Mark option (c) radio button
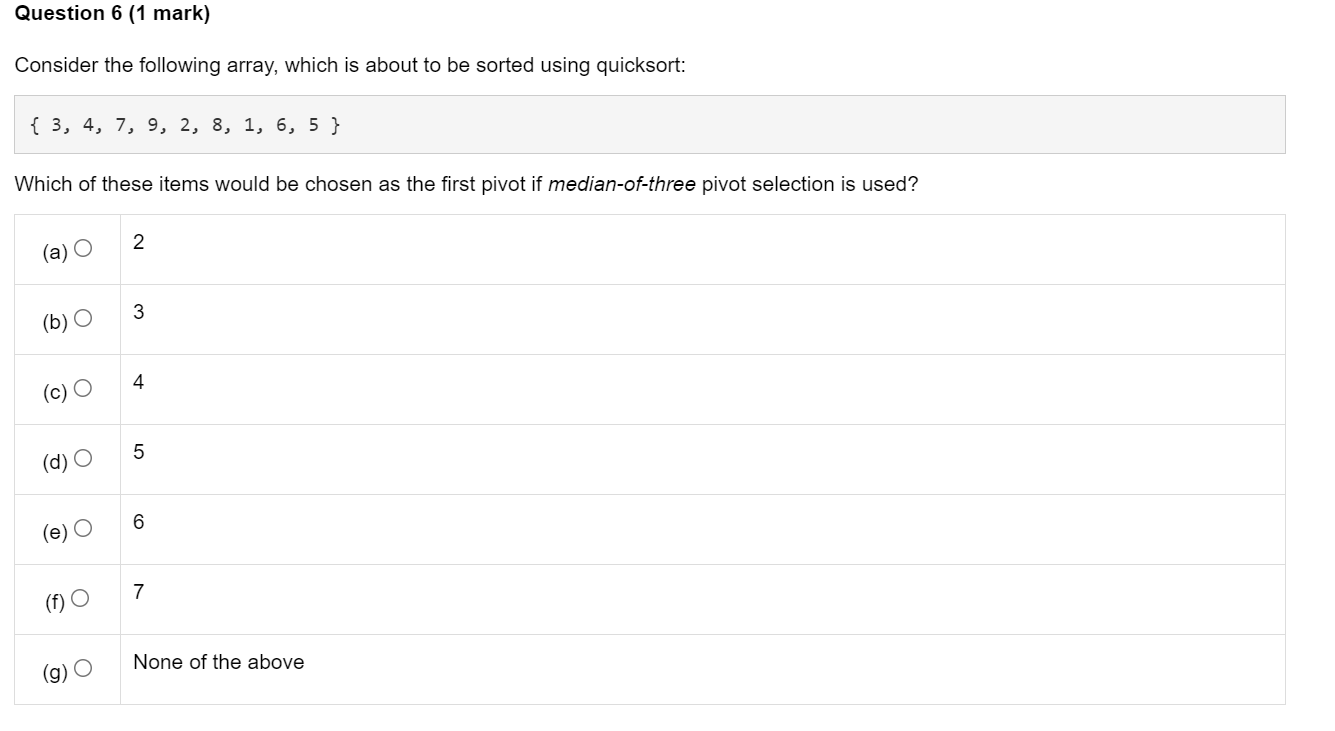Screen dimensions: 1335x731 [x=82, y=389]
